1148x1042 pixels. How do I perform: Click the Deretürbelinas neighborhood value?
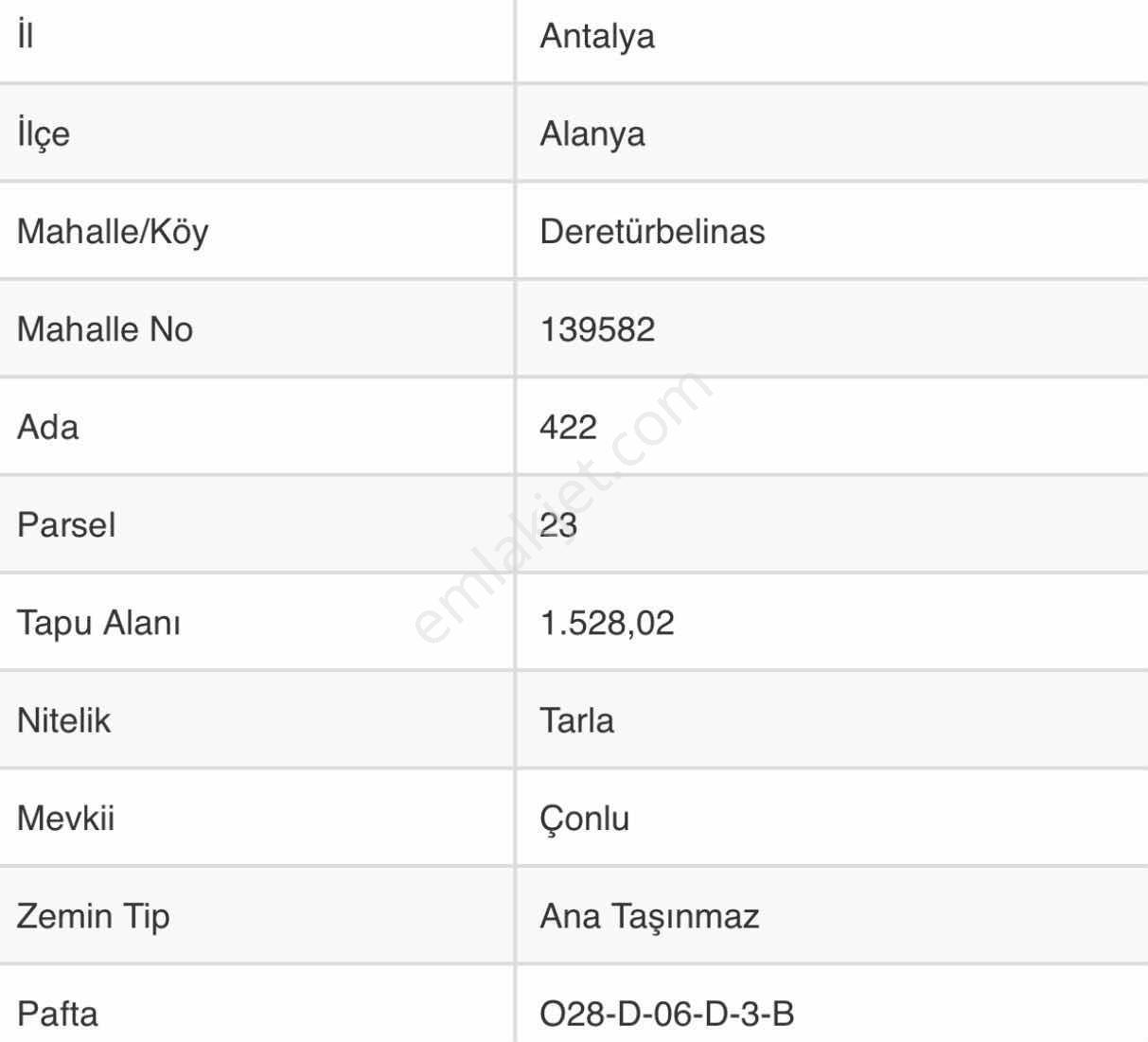pyautogui.click(x=652, y=232)
